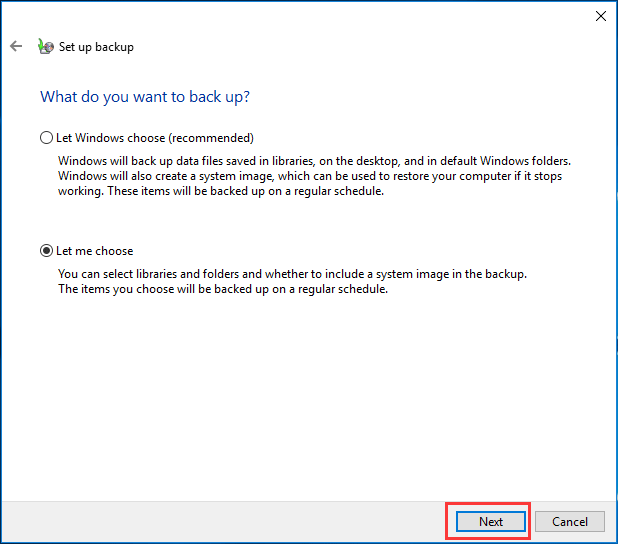Image resolution: width=618 pixels, height=544 pixels.
Task: Select Let Windows choose (recommended) option
Action: point(147,138)
